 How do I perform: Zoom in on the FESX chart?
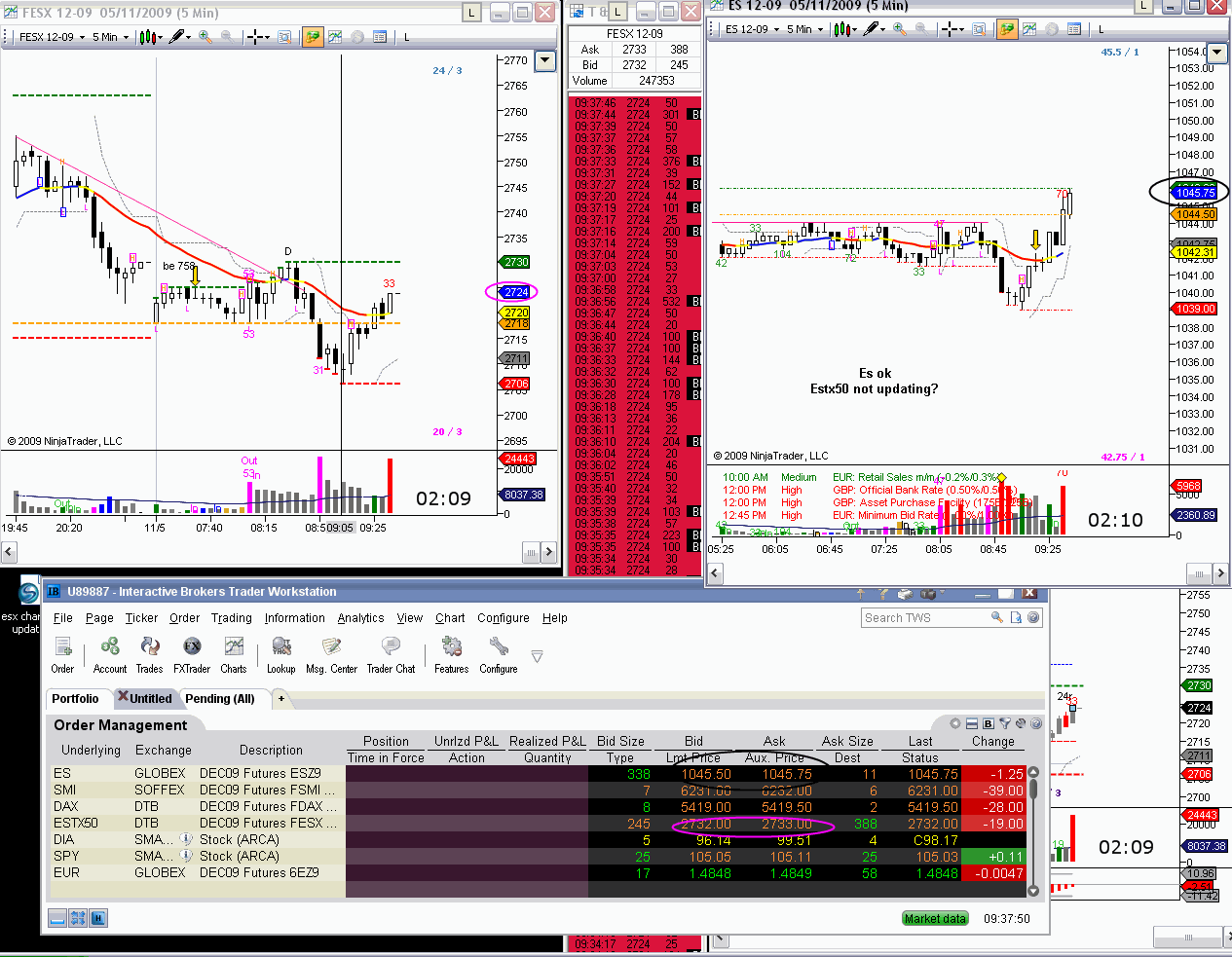click(x=205, y=37)
